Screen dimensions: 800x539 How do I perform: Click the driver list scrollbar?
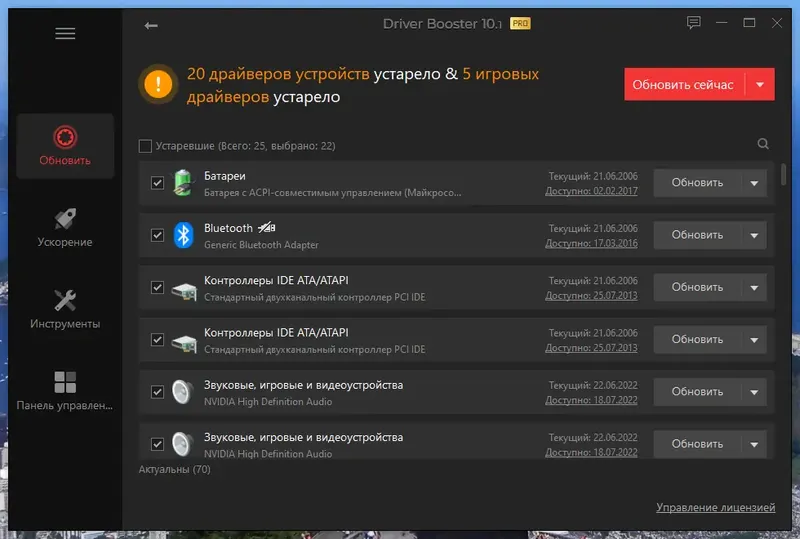click(783, 174)
